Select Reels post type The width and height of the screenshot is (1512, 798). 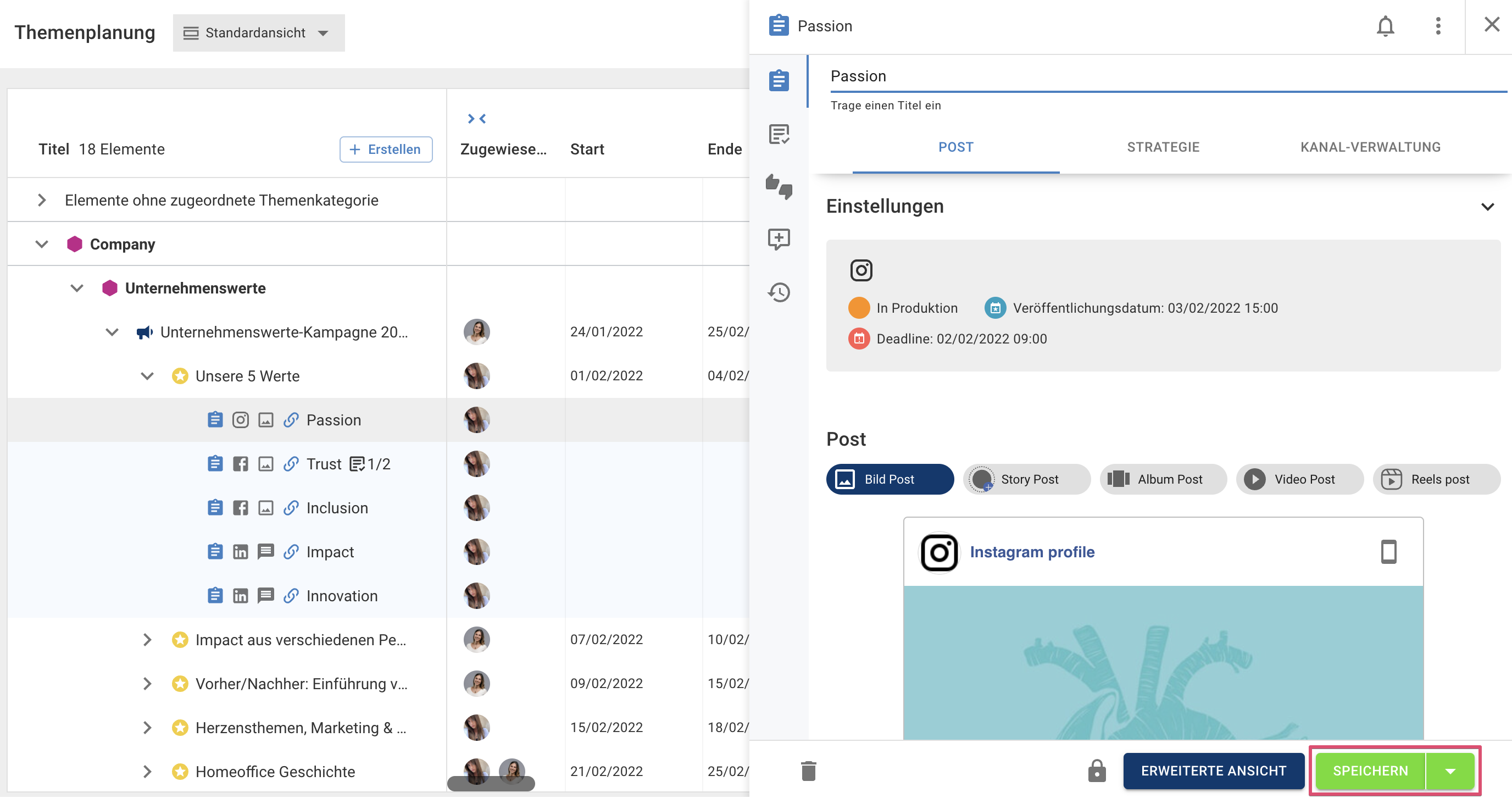tap(1436, 479)
